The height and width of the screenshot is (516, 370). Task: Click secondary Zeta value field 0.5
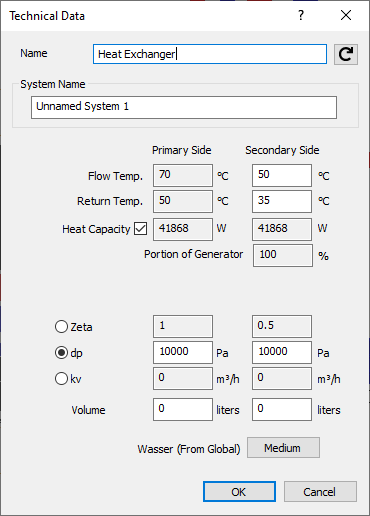click(282, 326)
